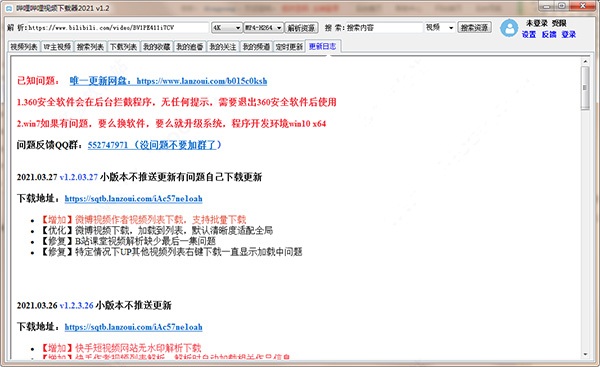This screenshot has height=367, width=600.
Task: Switch to the 下载列表 tab
Action: 124,47
